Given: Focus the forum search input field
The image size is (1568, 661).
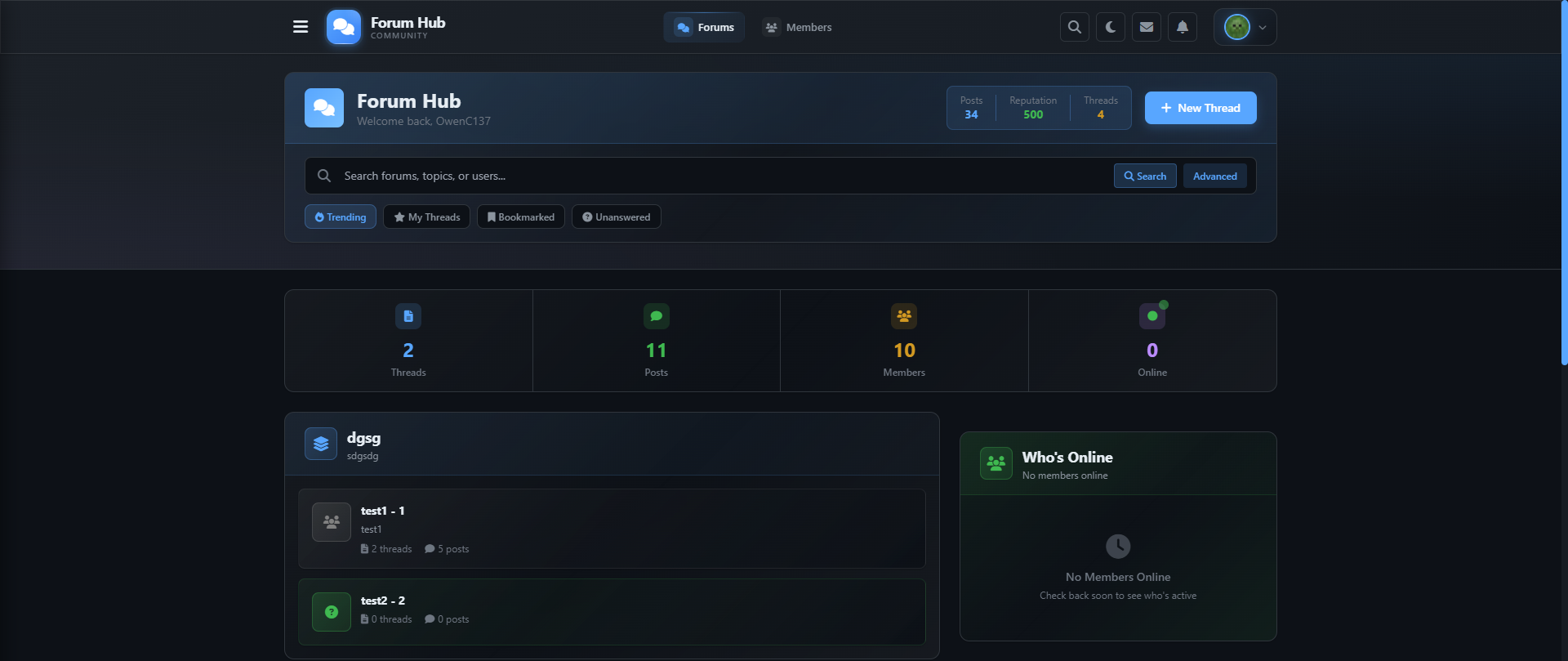Looking at the screenshot, I should (719, 176).
